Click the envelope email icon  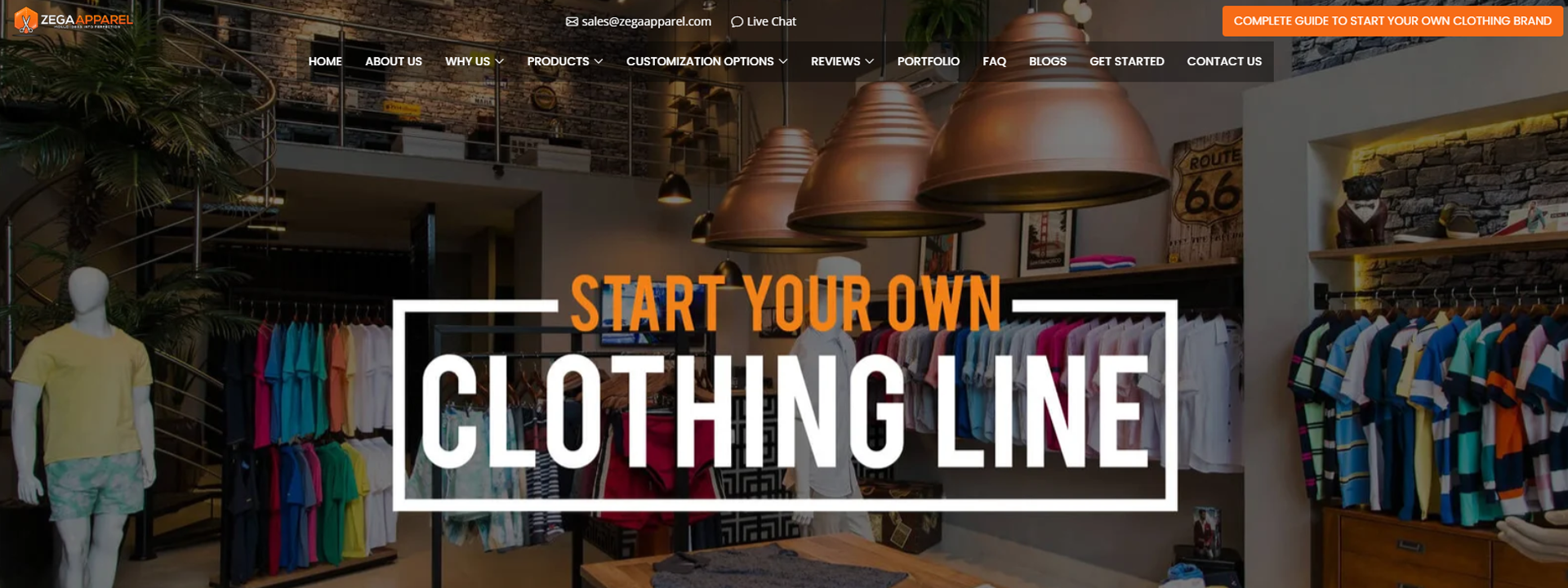coord(572,21)
